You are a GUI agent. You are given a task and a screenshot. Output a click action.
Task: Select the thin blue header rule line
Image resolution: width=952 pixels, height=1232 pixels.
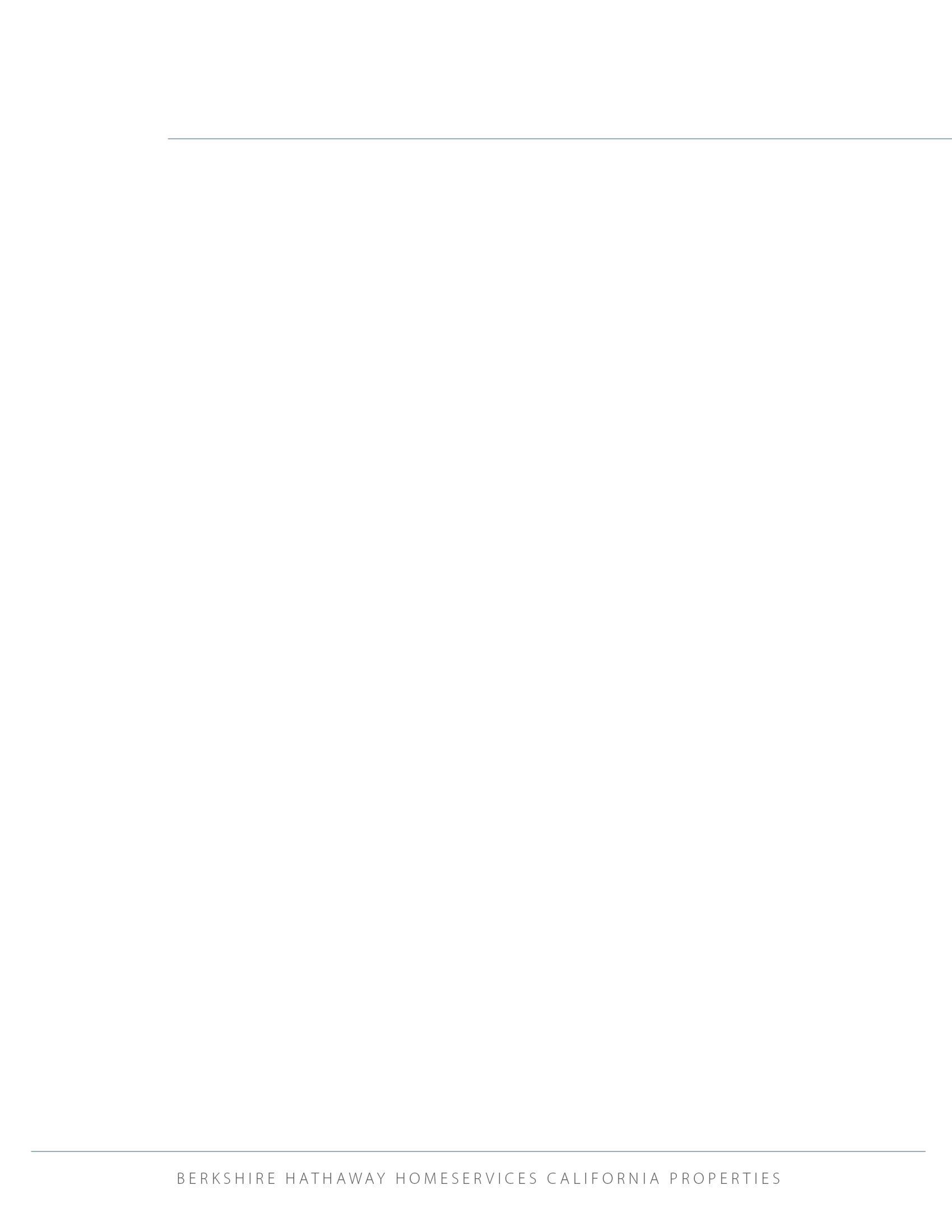point(560,138)
